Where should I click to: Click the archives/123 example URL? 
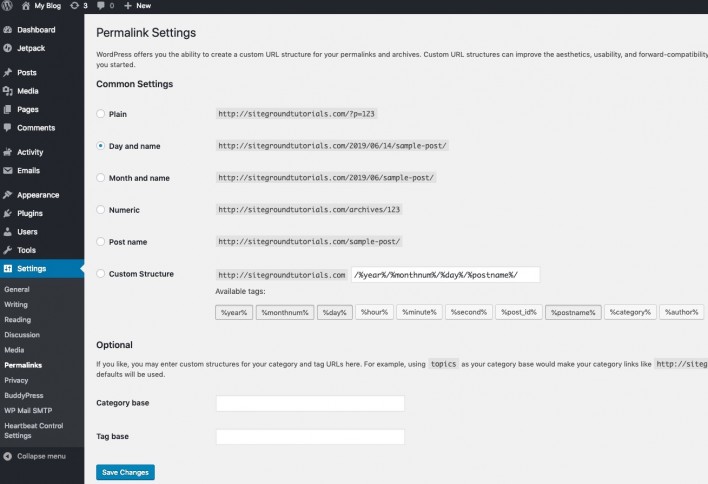click(309, 209)
